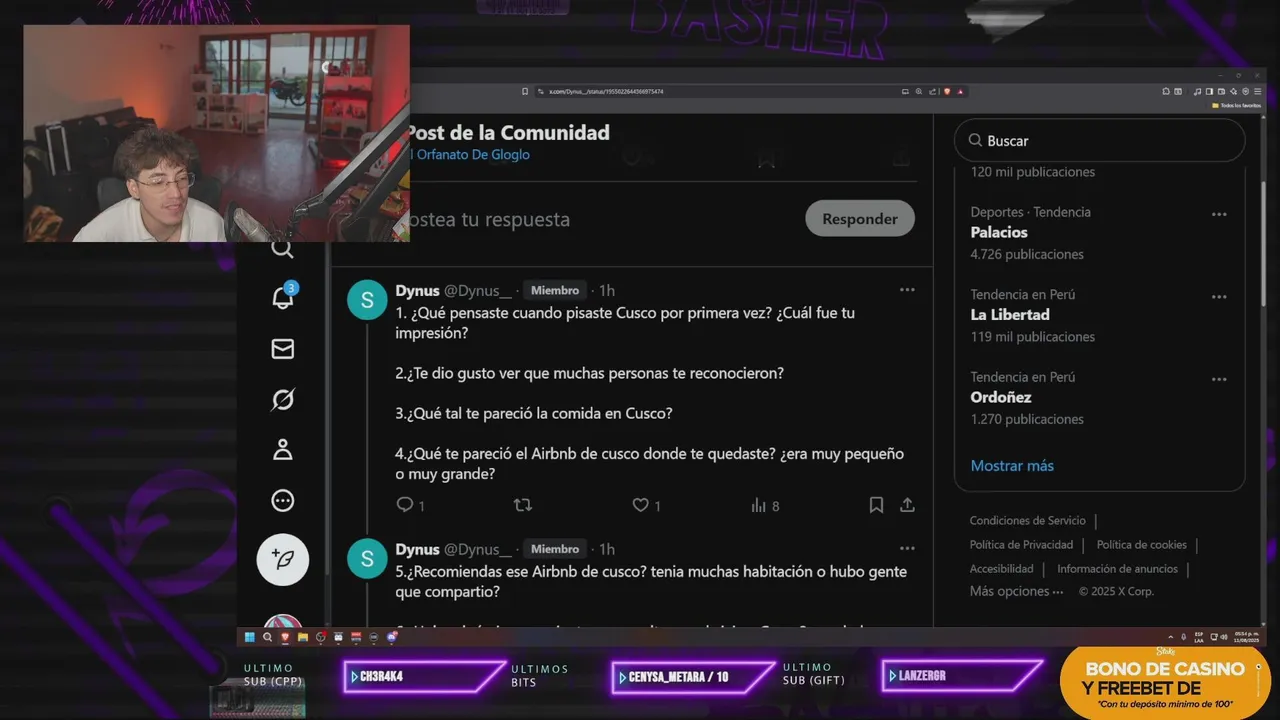Click the Mostrar más link

click(x=1012, y=466)
